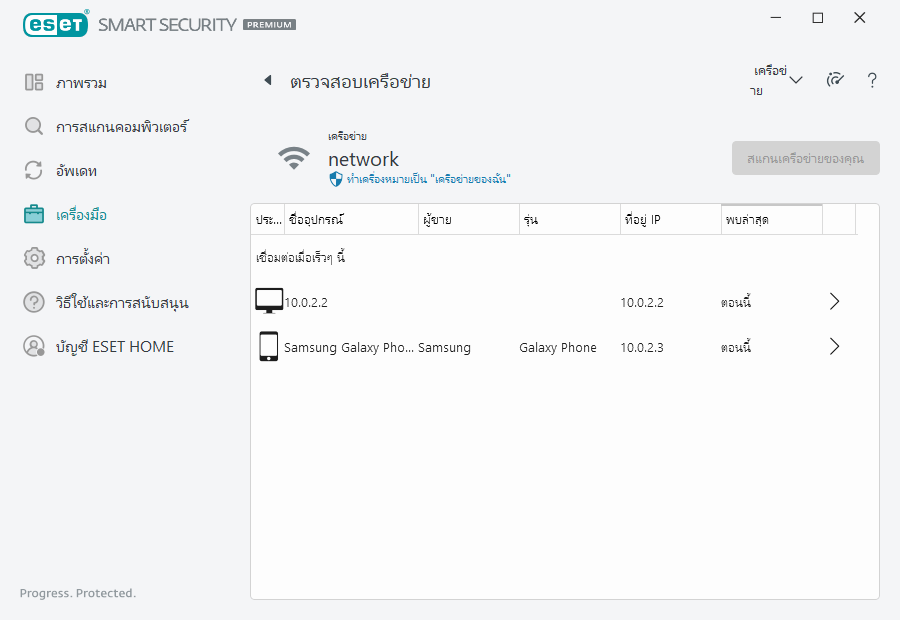This screenshot has height=620, width=900.
Task: Sort by พบล่าสุด column header
Action: click(x=771, y=219)
